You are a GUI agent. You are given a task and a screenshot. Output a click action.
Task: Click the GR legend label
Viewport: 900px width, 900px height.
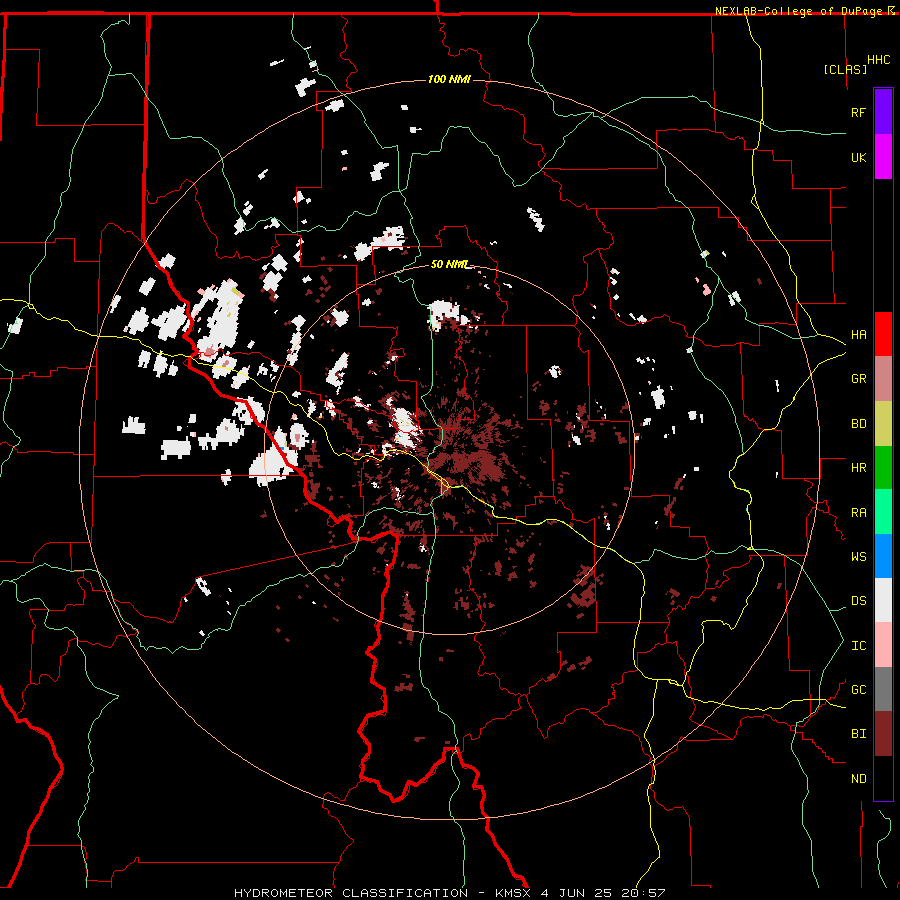pyautogui.click(x=858, y=379)
